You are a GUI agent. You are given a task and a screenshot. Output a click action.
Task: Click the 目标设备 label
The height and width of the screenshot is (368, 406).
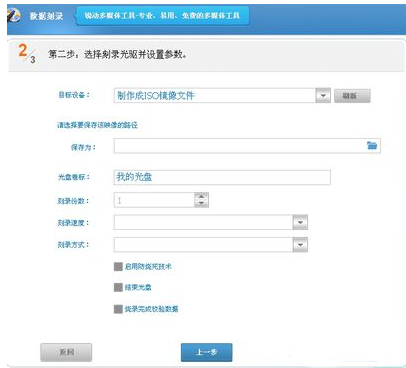74,95
